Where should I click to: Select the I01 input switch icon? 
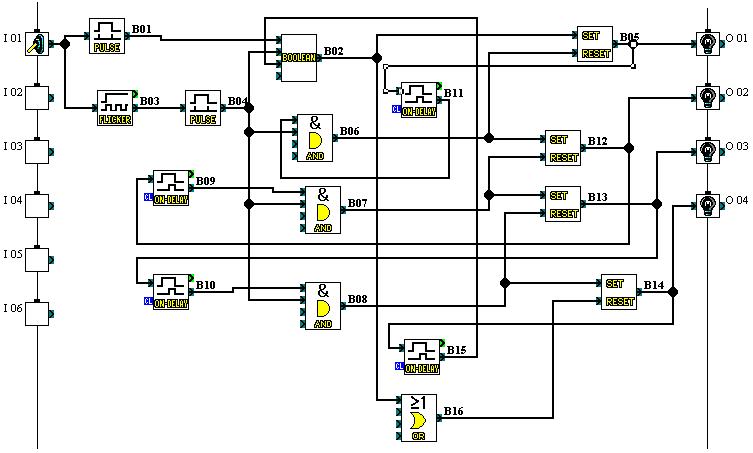[x=37, y=44]
